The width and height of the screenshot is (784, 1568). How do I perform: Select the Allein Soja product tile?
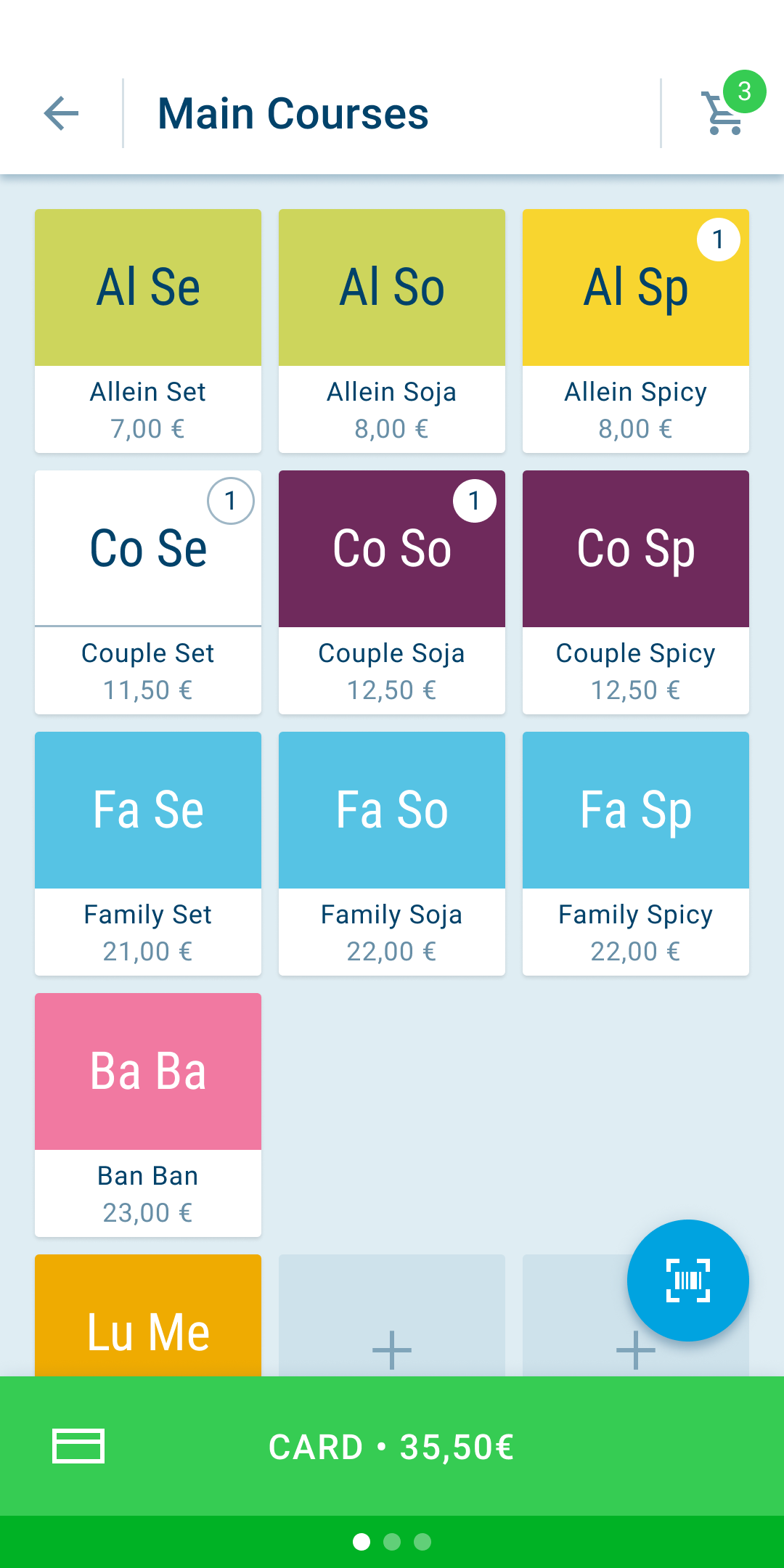pyautogui.click(x=392, y=330)
